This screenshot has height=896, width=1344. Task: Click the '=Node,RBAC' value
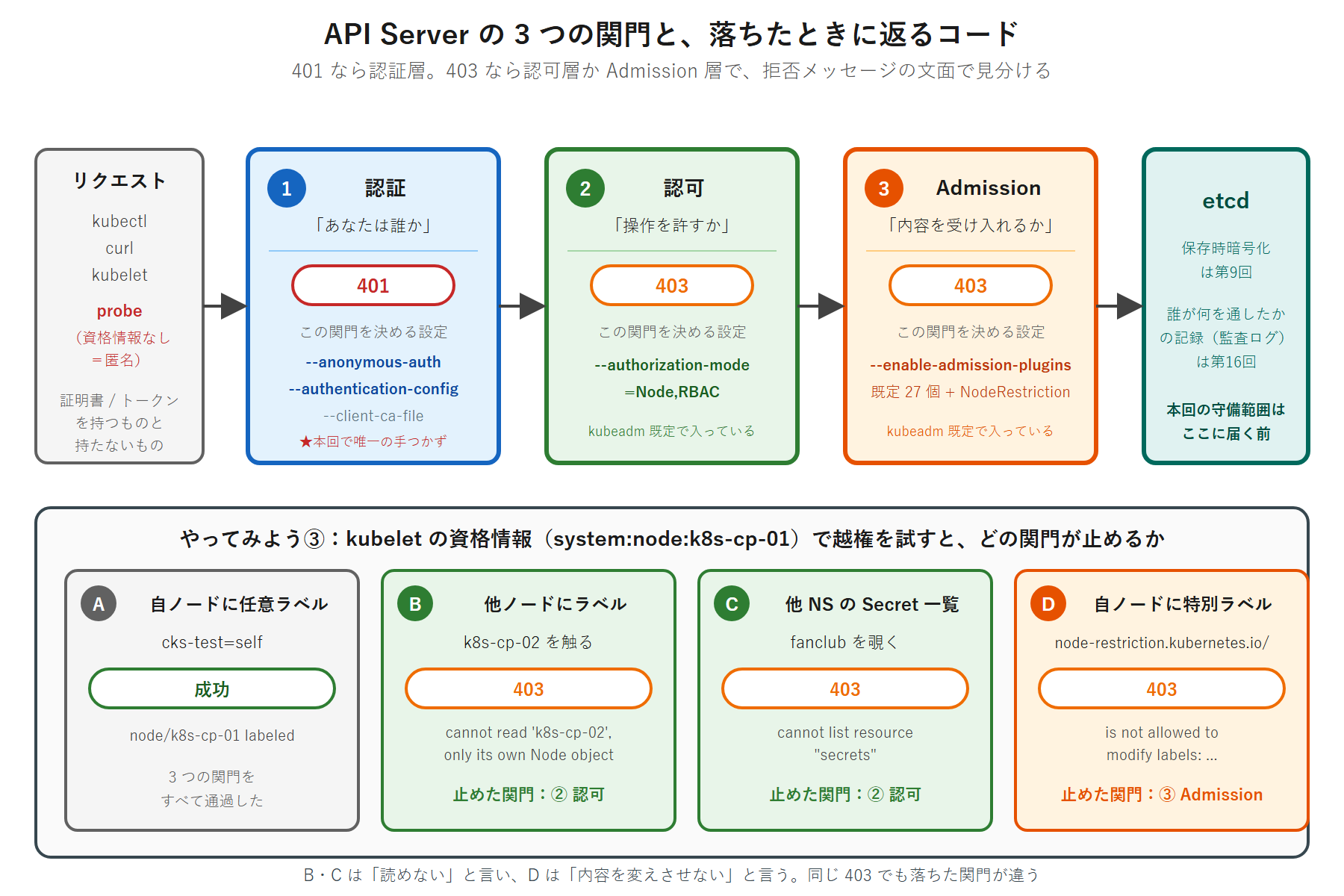(x=672, y=392)
